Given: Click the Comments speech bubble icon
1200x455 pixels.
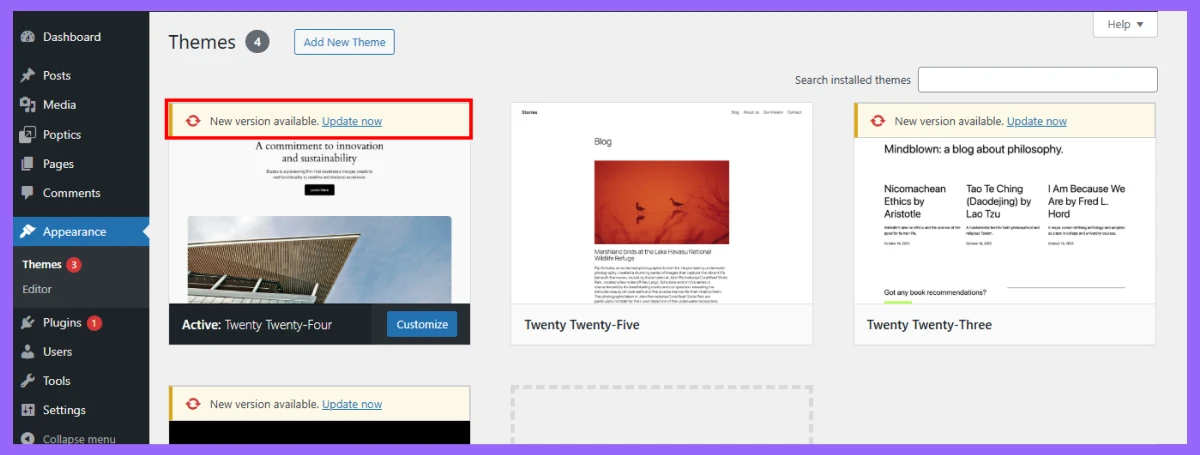Looking at the screenshot, I should (28, 193).
